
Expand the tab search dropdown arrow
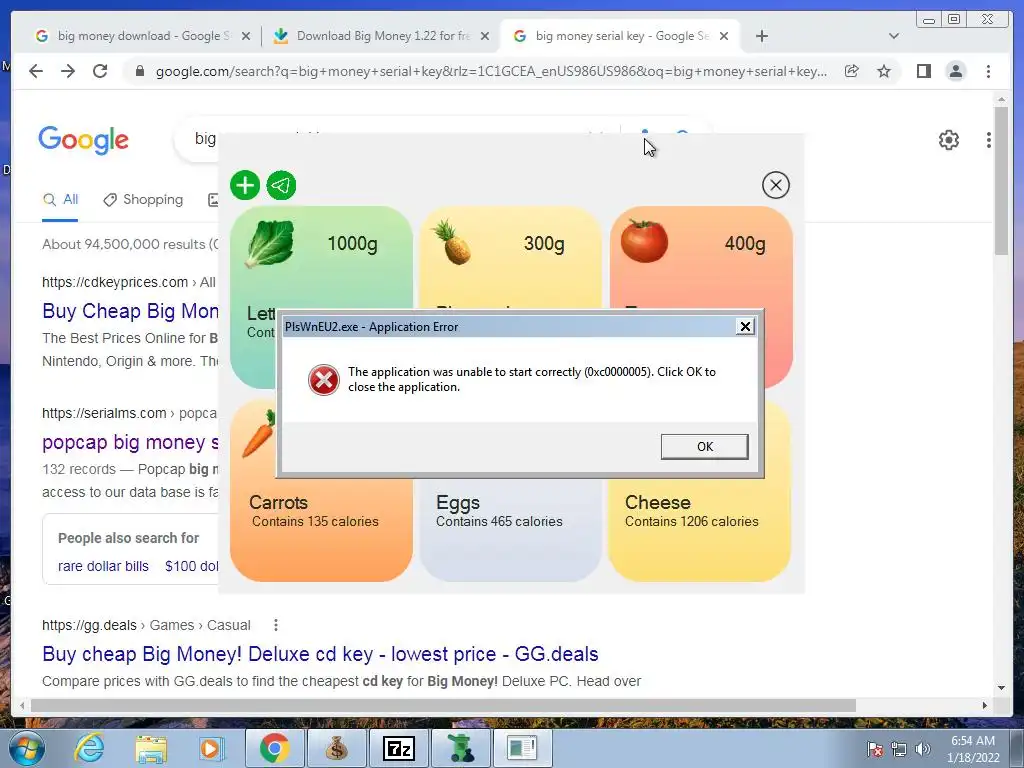pyautogui.click(x=894, y=36)
